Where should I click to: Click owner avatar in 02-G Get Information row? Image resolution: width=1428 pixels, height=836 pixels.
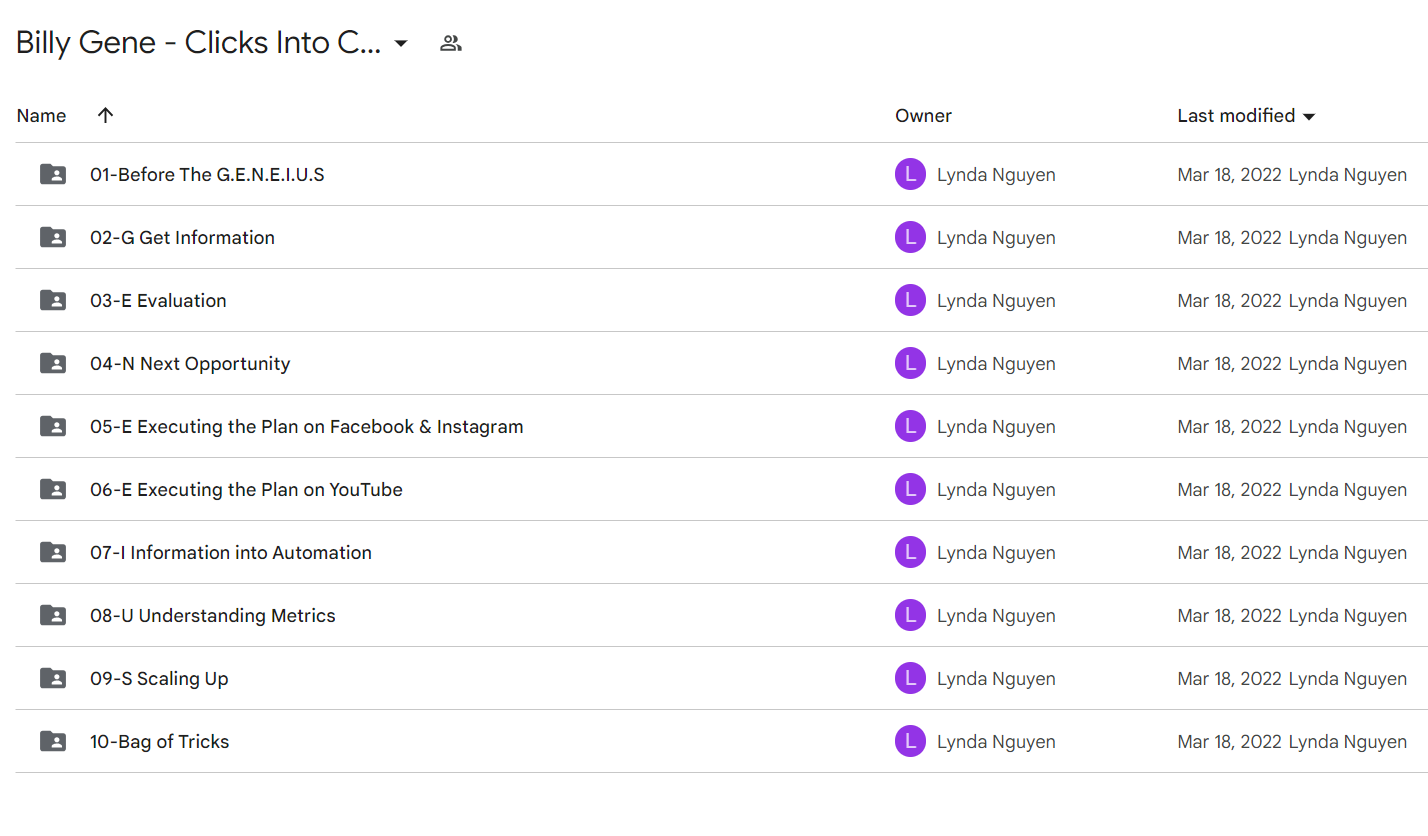click(x=910, y=237)
